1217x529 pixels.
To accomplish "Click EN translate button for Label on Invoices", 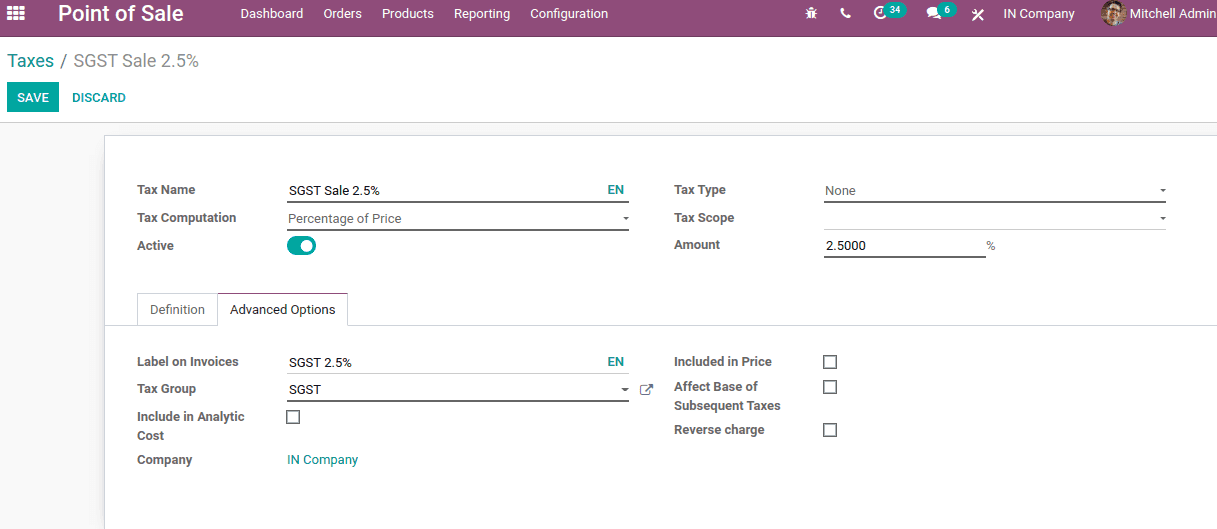I will pos(616,362).
